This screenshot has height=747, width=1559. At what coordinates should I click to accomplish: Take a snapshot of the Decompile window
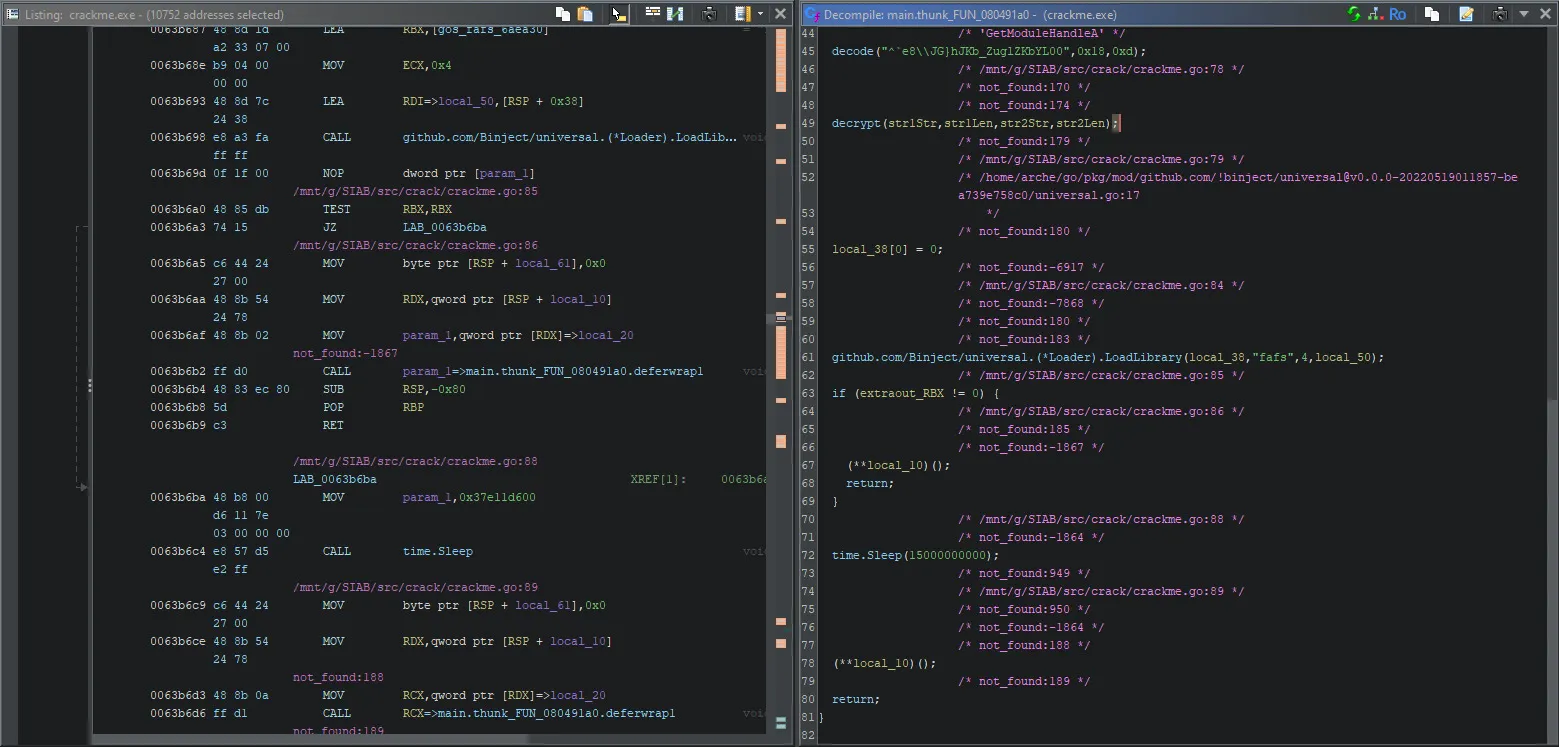pyautogui.click(x=1500, y=14)
